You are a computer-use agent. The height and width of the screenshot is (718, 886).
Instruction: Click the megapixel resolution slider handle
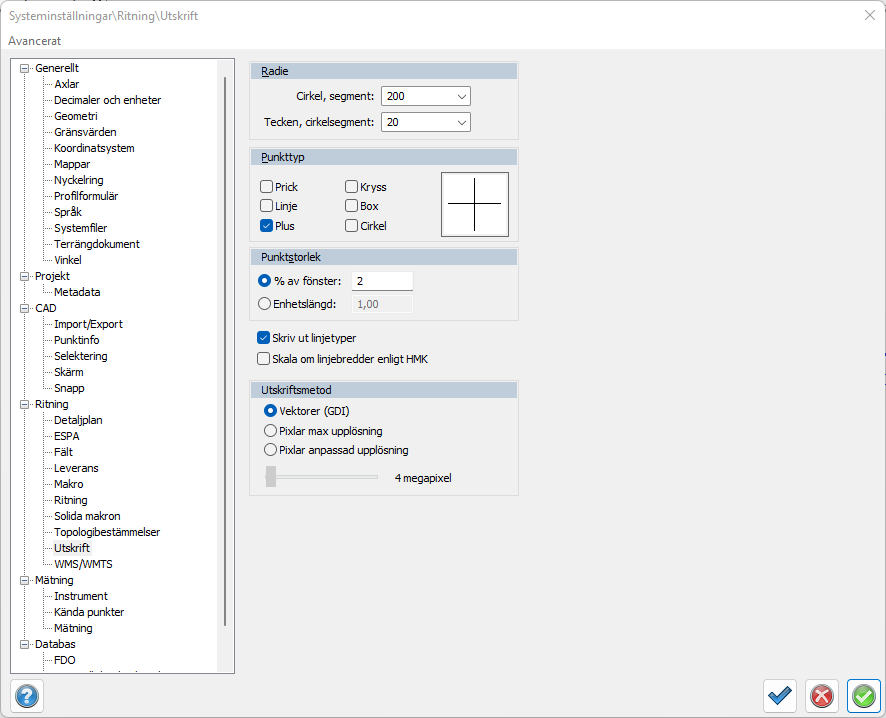tap(271, 478)
